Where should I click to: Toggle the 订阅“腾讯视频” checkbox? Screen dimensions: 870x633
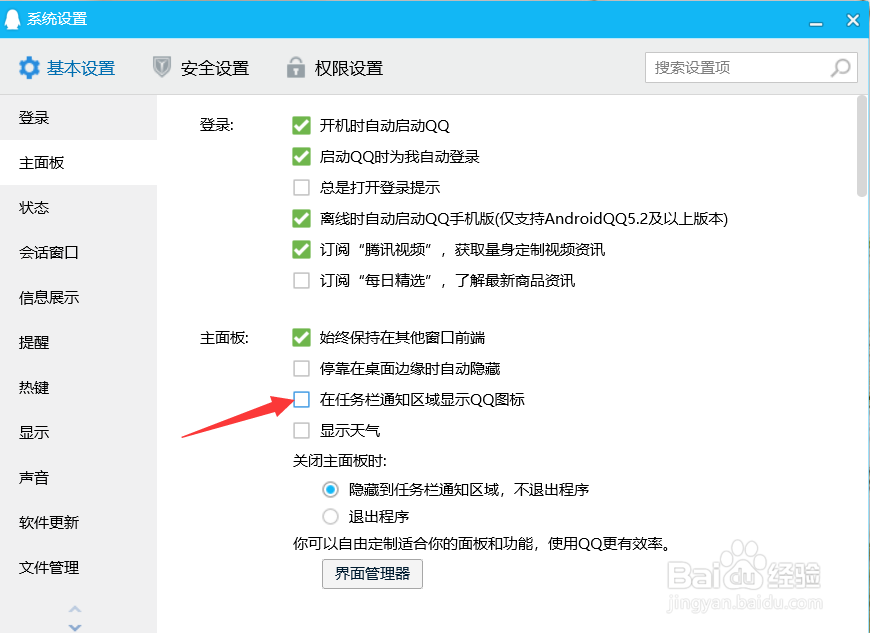[x=301, y=250]
